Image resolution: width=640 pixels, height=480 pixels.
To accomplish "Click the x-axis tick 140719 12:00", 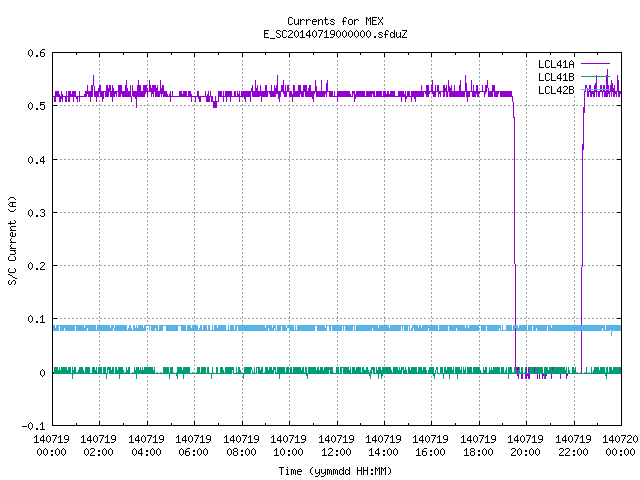I will (336, 446).
